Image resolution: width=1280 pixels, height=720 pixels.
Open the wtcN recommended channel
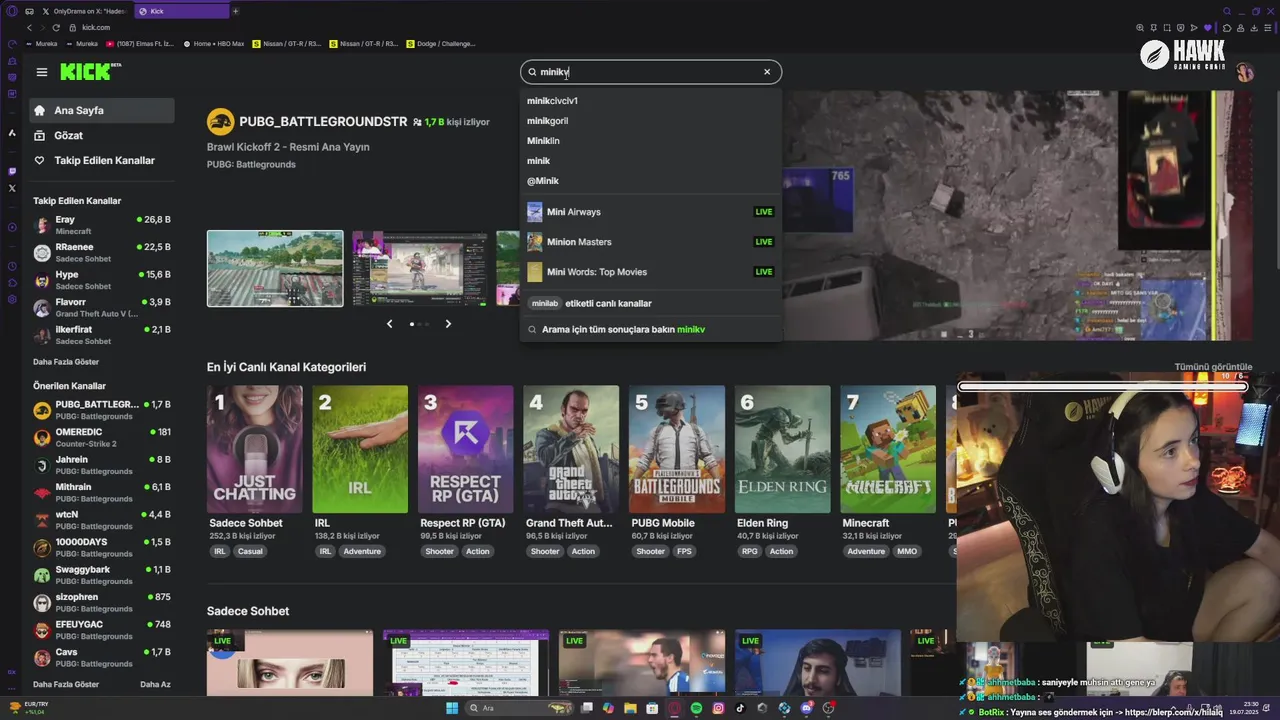(101, 520)
